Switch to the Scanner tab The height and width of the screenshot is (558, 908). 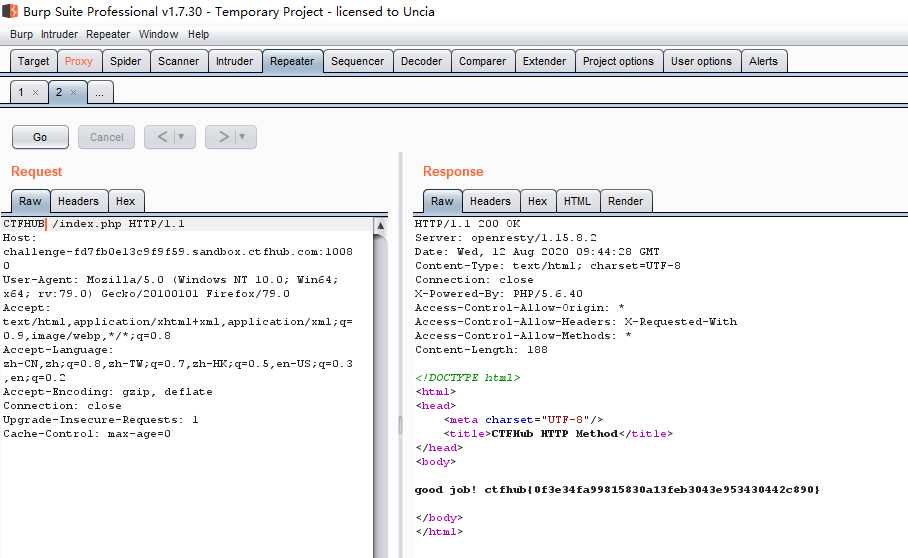pyautogui.click(x=178, y=61)
